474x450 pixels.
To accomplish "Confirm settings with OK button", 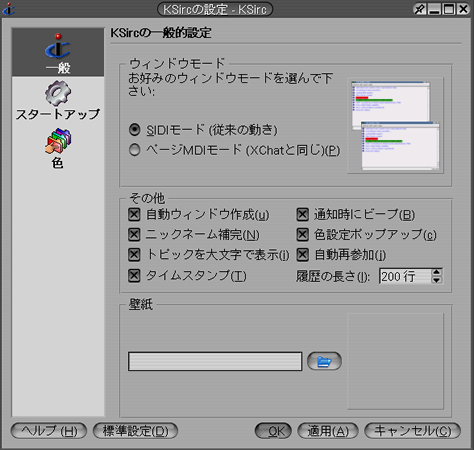I will pyautogui.click(x=273, y=431).
